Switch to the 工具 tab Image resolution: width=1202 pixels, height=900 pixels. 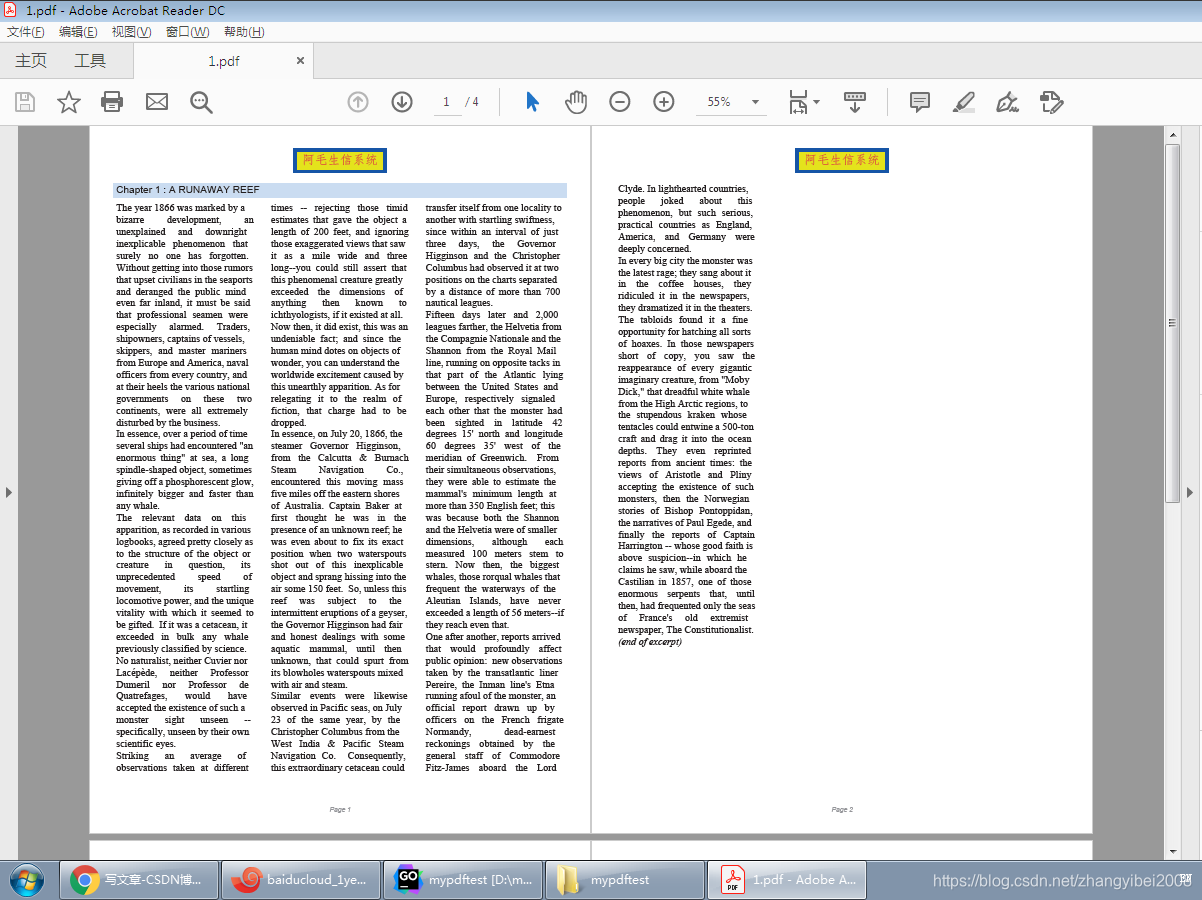point(90,61)
